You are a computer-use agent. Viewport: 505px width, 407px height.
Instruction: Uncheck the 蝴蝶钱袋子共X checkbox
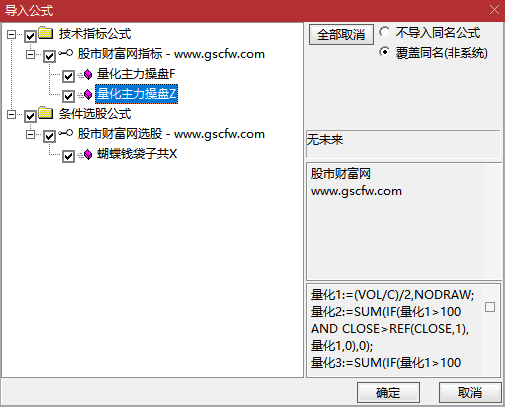click(x=68, y=156)
